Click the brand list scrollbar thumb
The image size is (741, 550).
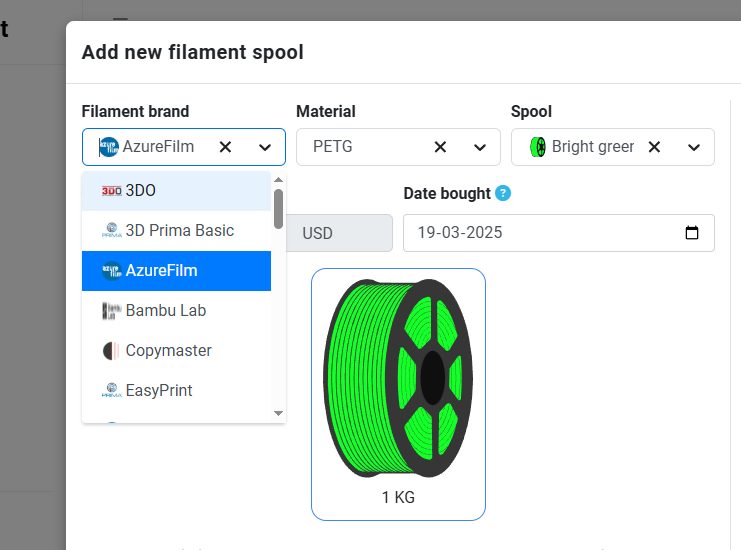click(x=278, y=209)
